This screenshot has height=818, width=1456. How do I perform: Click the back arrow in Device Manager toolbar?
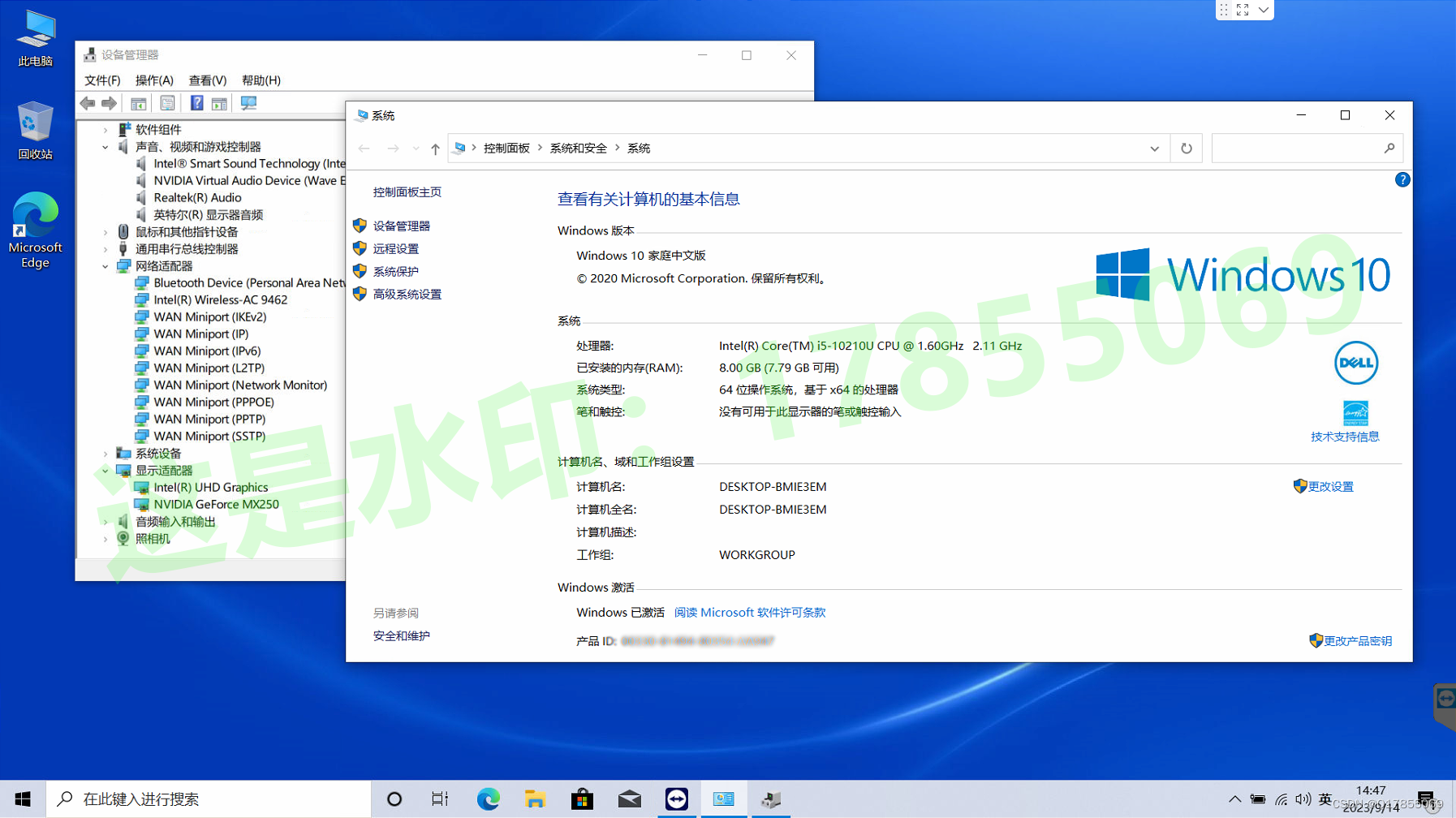point(88,103)
